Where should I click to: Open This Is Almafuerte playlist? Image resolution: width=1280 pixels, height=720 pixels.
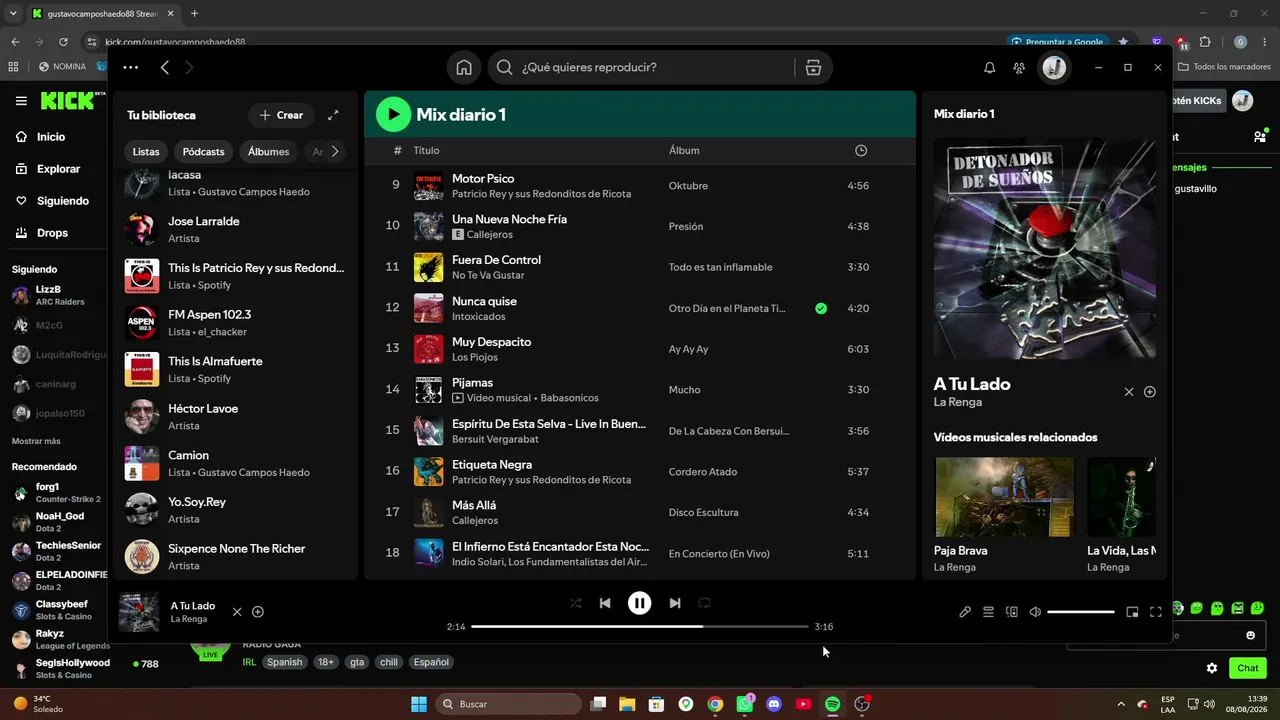(x=235, y=369)
